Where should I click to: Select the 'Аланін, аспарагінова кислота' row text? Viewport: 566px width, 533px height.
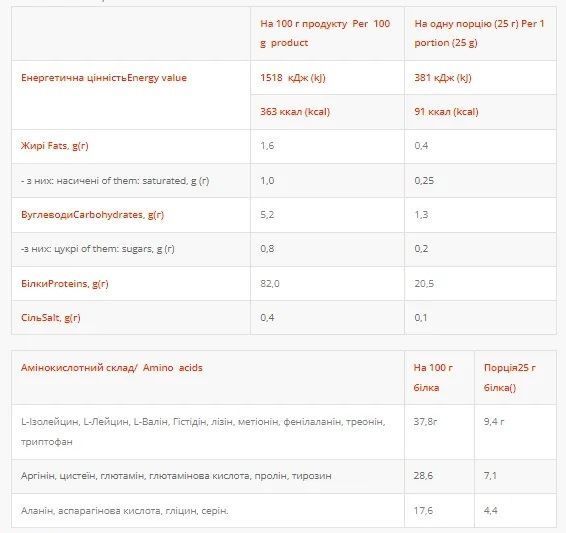[125, 511]
